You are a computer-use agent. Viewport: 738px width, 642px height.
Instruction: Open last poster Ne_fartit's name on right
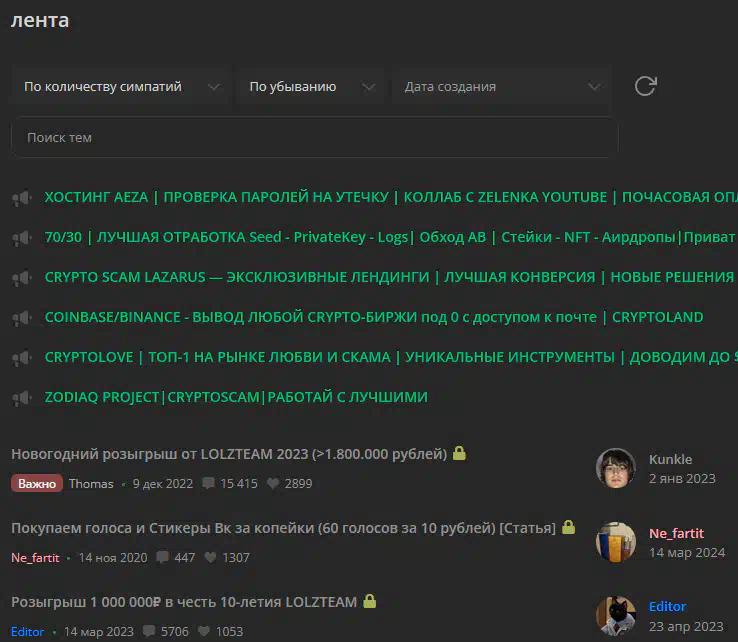pyautogui.click(x=676, y=533)
